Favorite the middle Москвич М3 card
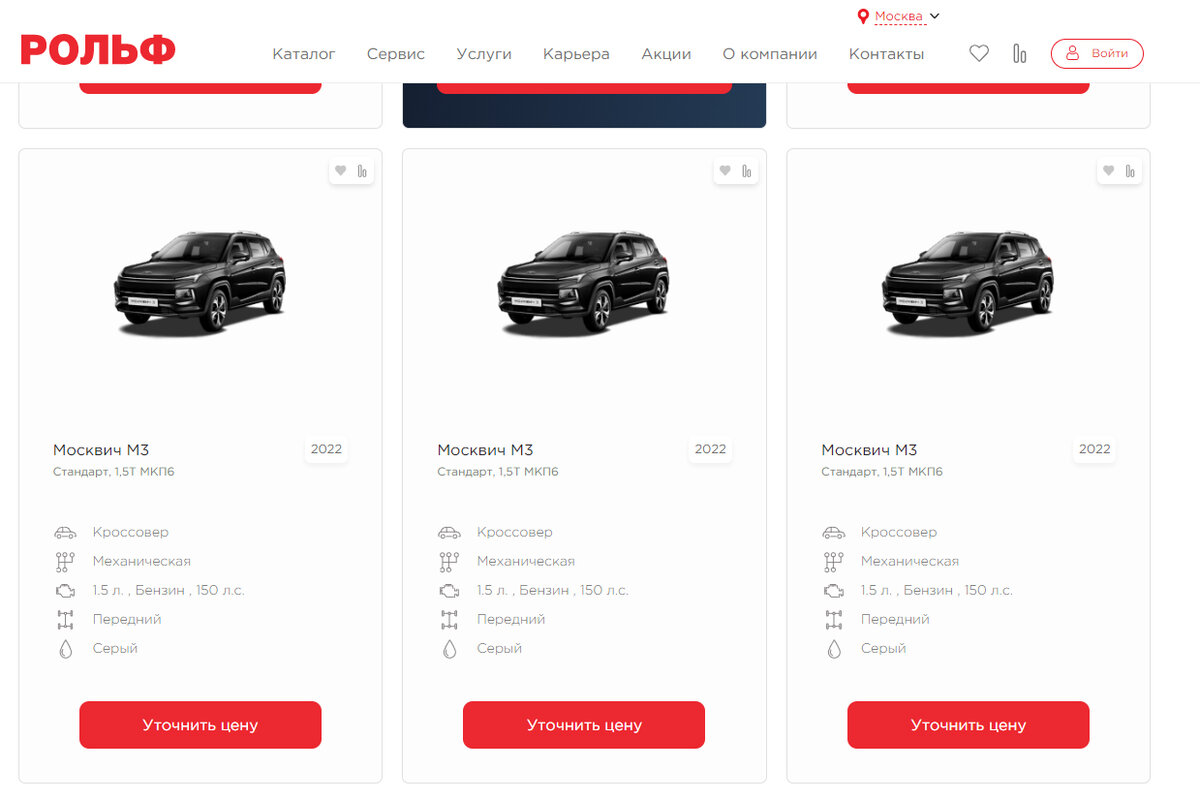 (724, 171)
